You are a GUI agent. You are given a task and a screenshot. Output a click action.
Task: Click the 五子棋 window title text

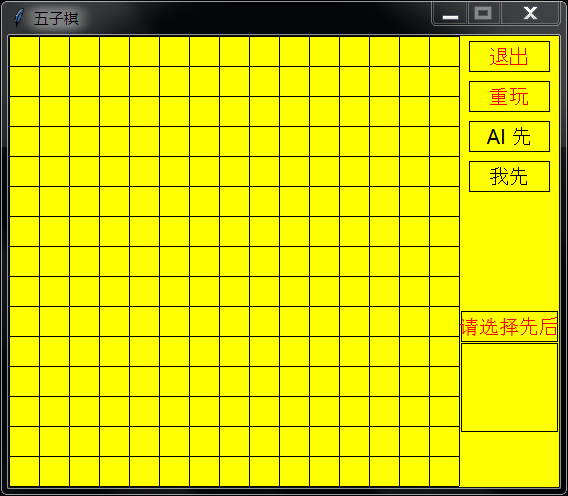(x=56, y=18)
